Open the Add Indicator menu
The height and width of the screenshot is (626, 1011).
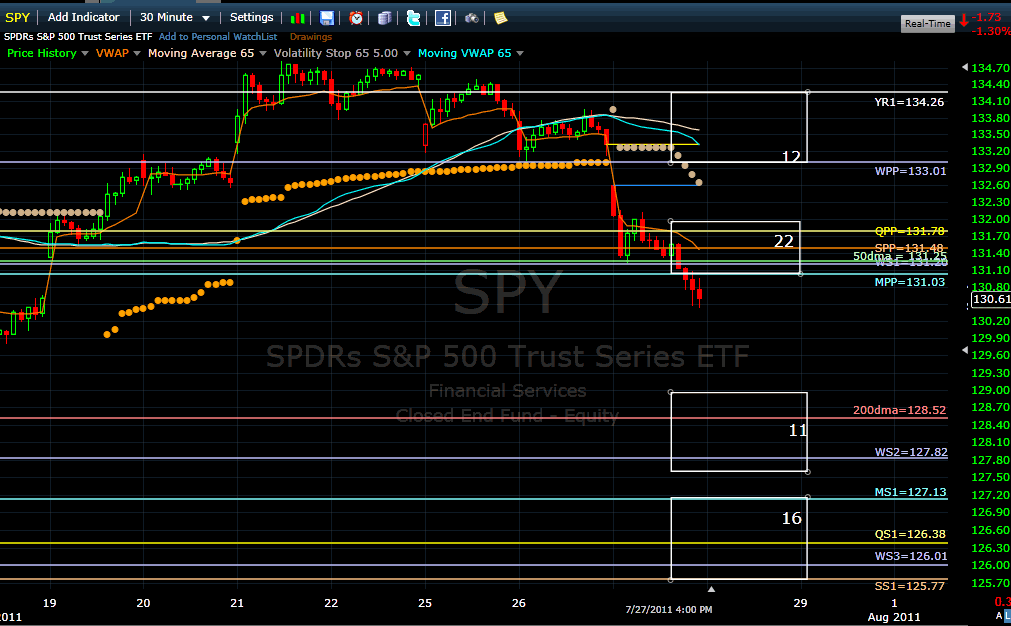pyautogui.click(x=84, y=17)
